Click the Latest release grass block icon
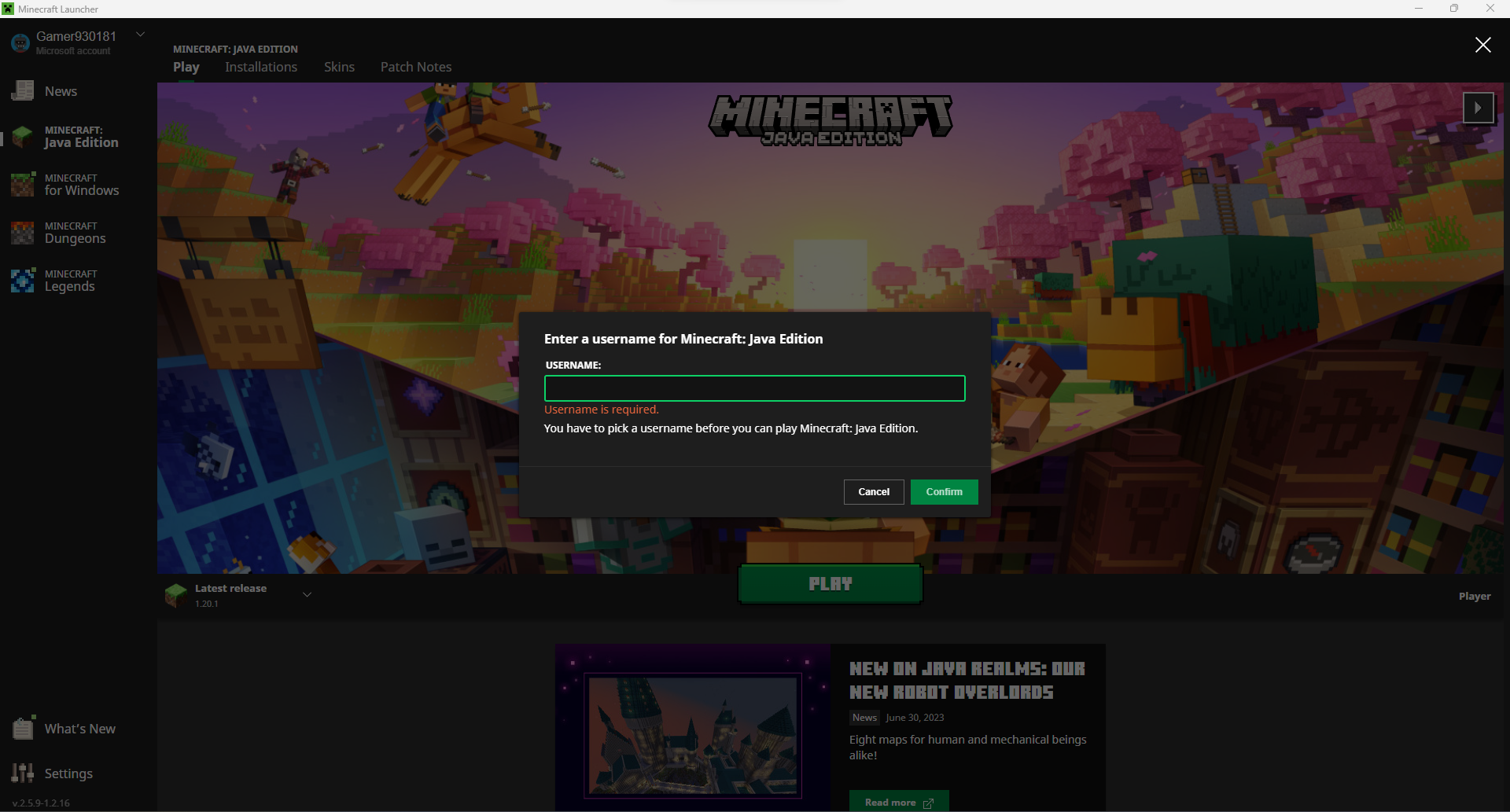The image size is (1510, 812). [175, 595]
